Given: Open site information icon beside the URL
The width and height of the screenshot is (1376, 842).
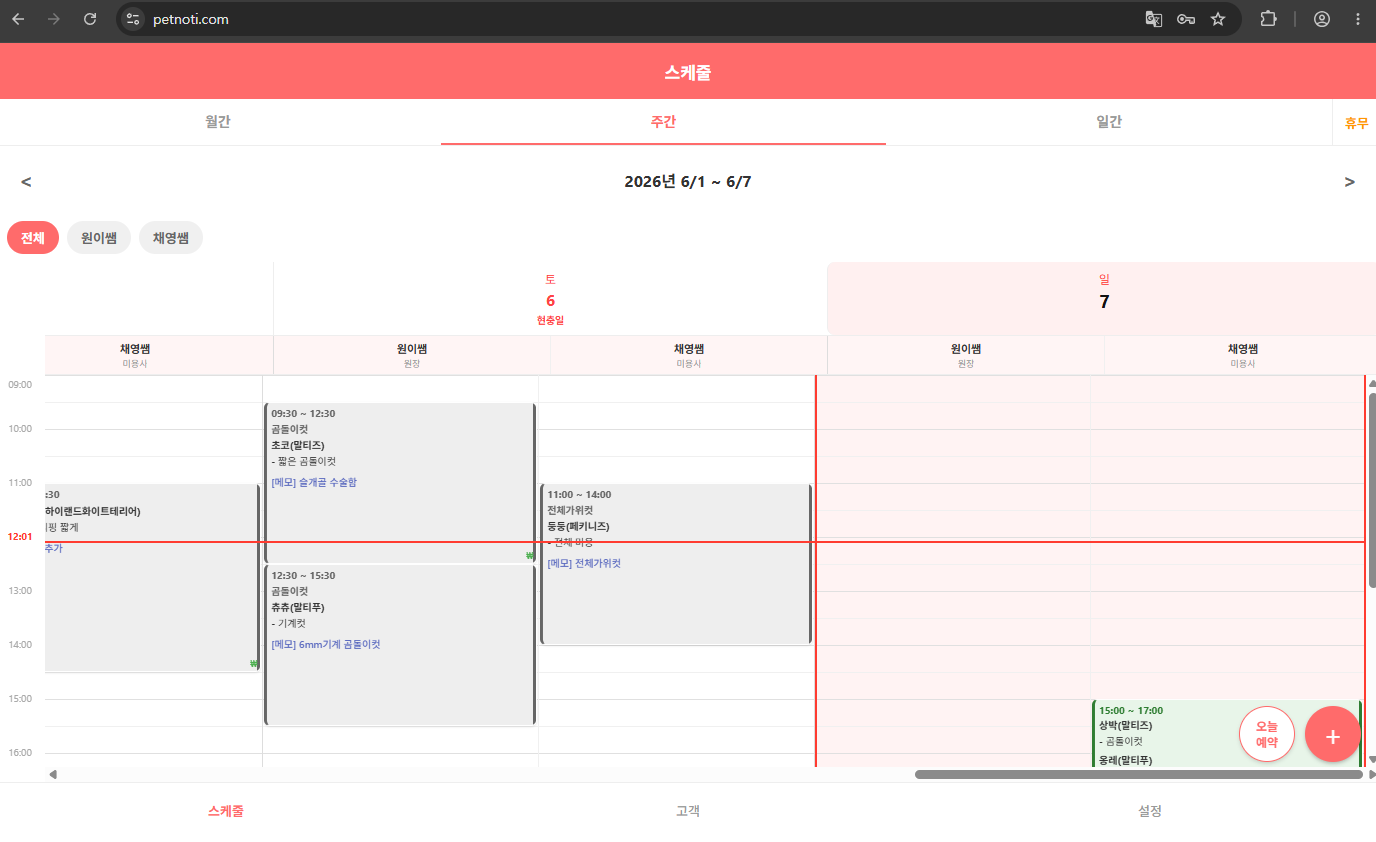Looking at the screenshot, I should [x=133, y=19].
